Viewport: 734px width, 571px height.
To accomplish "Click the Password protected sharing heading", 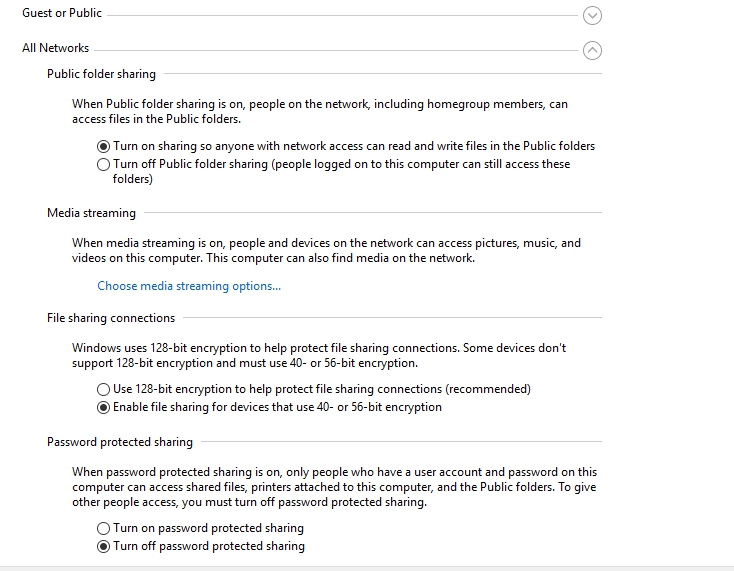I will [x=120, y=442].
